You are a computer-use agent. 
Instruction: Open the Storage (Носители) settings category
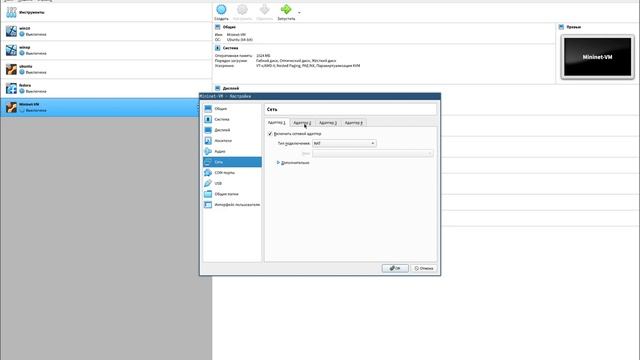232,140
